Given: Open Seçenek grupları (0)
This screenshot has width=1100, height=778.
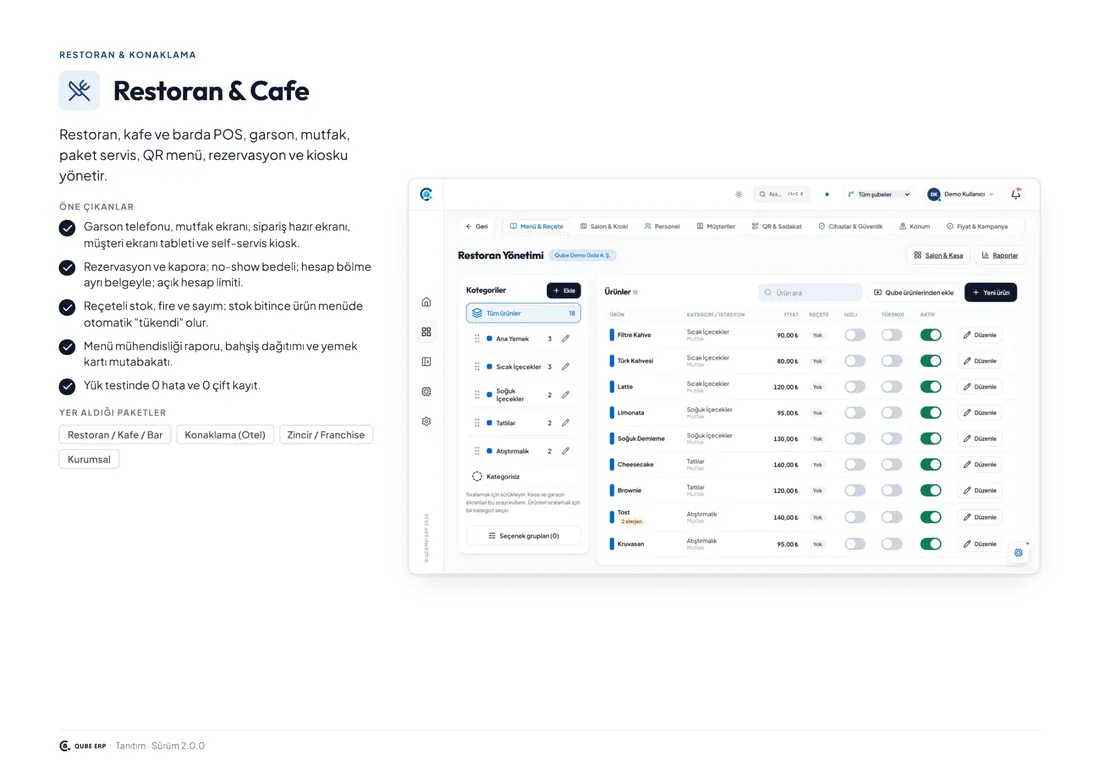Looking at the screenshot, I should pyautogui.click(x=523, y=536).
